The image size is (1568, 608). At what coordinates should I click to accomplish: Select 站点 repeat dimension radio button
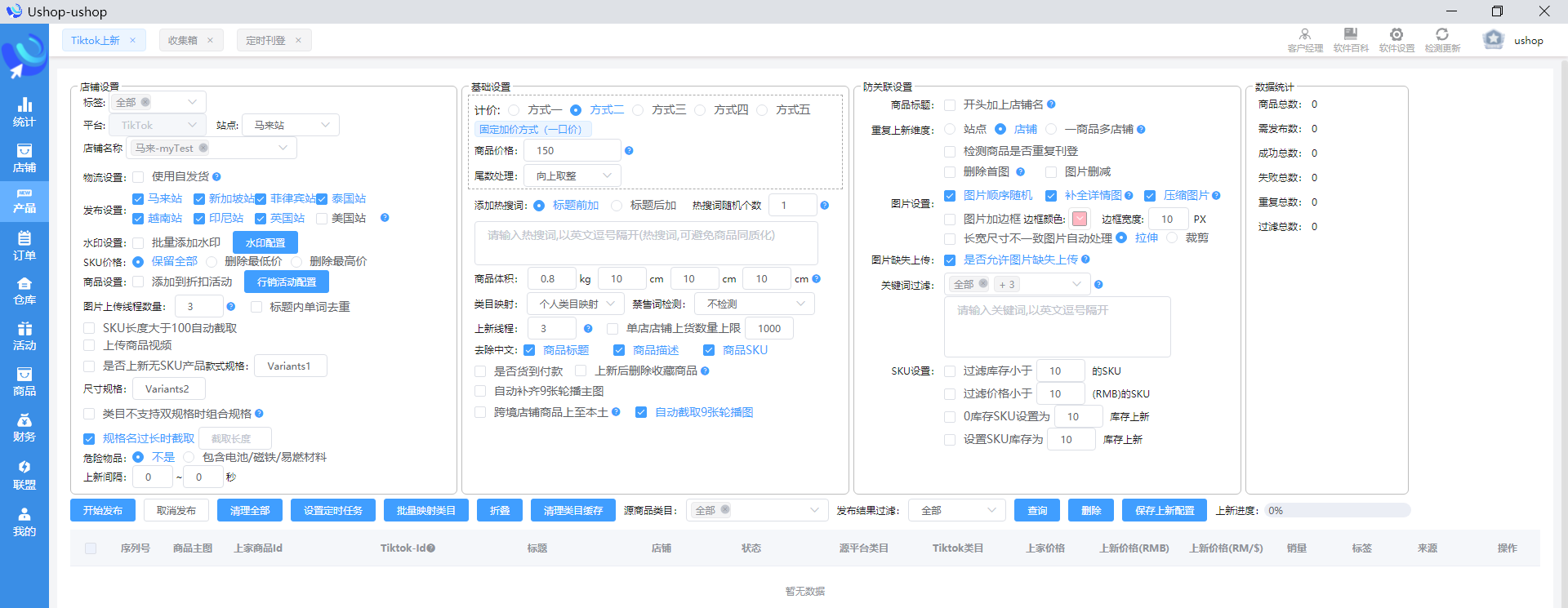tap(950, 129)
